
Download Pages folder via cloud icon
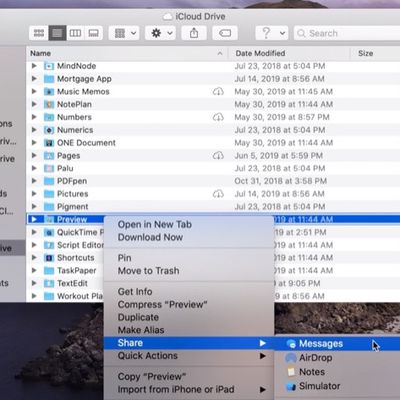coord(218,155)
